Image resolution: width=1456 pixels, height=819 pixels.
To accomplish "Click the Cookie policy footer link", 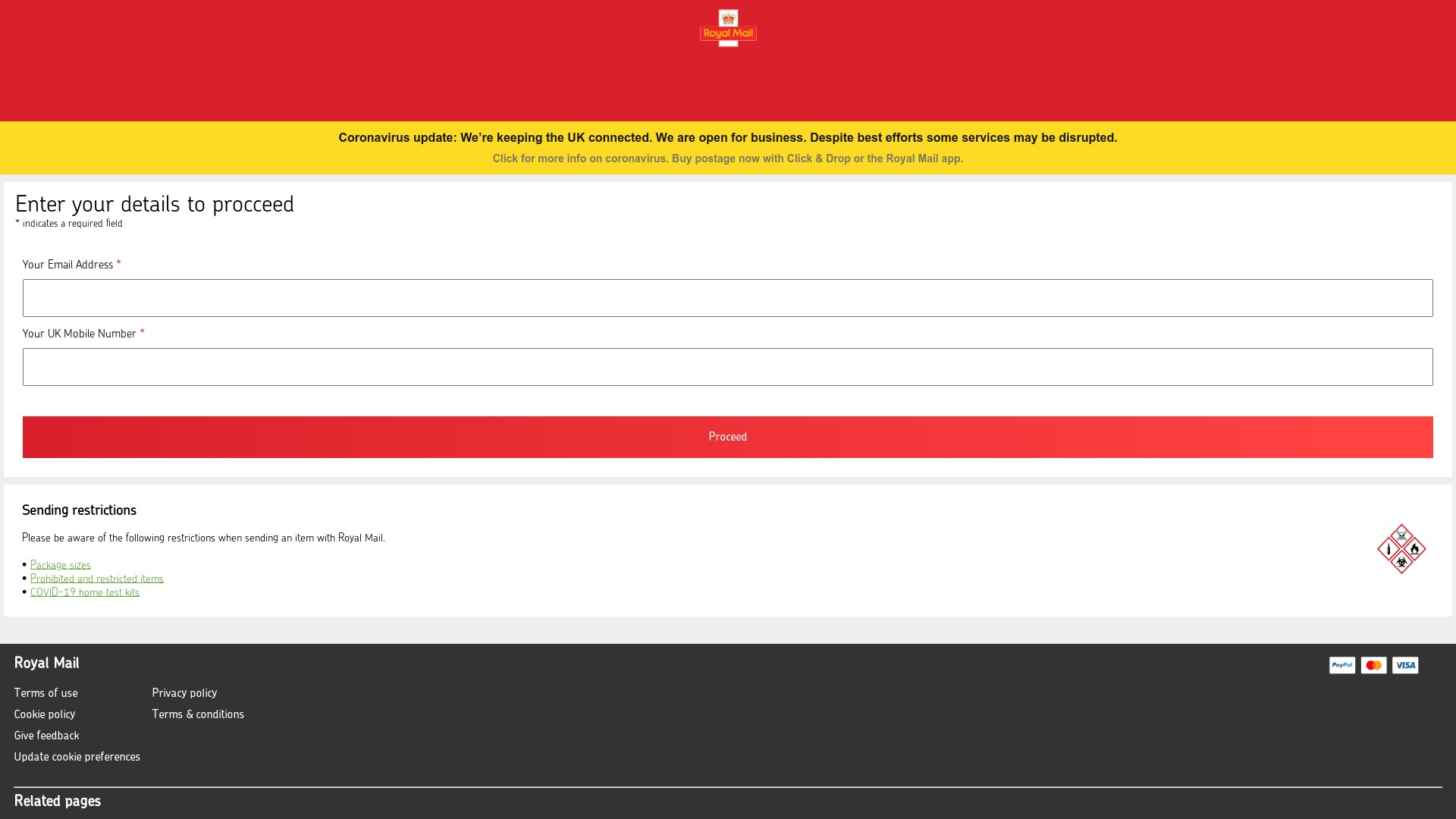I will (x=44, y=713).
